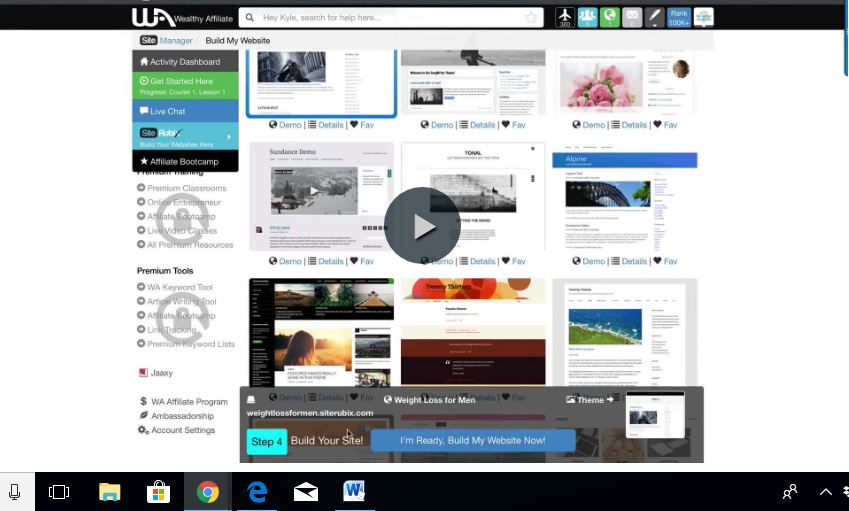Viewport: 849px width, 511px height.
Task: Show hidden system tray icons chevron
Action: click(x=825, y=492)
